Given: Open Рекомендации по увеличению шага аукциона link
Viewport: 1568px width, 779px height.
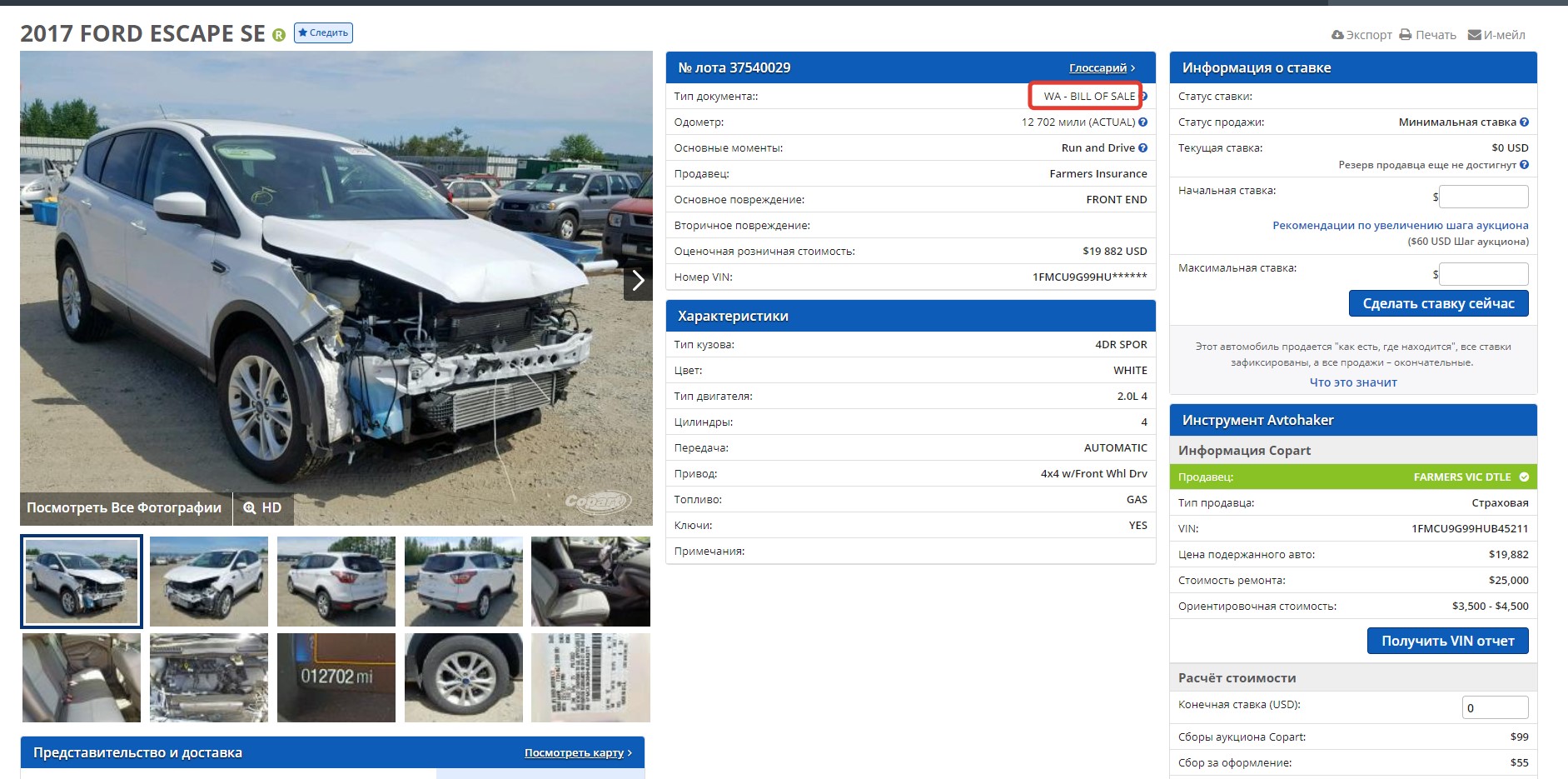Looking at the screenshot, I should [1400, 225].
